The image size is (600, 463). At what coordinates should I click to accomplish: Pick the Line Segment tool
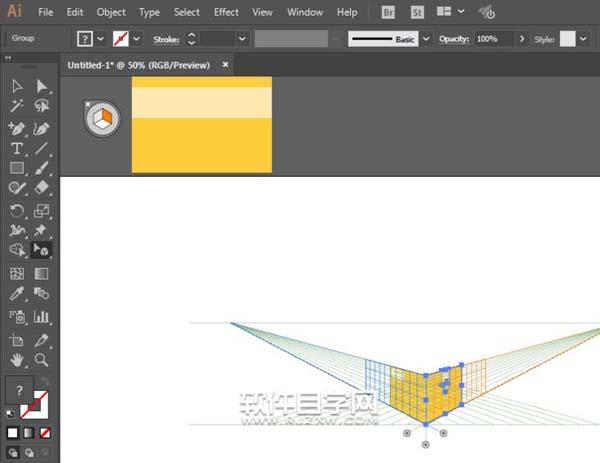click(41, 148)
